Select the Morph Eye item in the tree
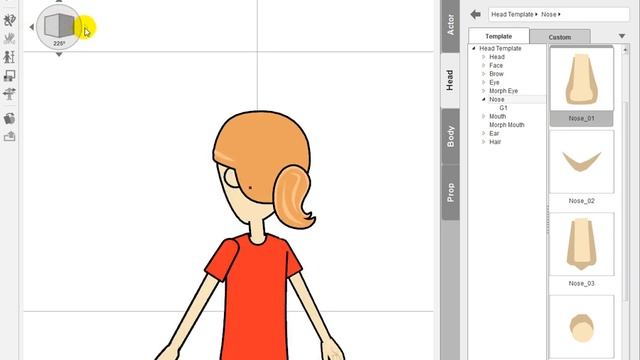 [503, 91]
